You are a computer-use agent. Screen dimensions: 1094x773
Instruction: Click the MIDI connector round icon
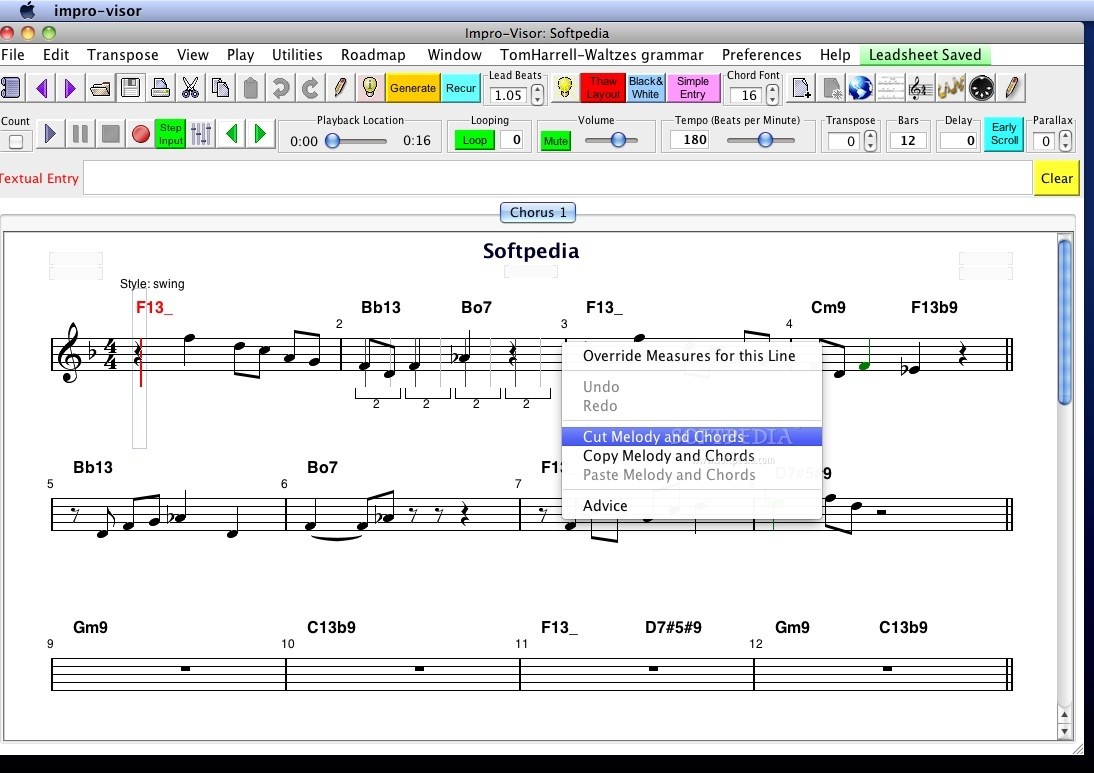coord(982,88)
